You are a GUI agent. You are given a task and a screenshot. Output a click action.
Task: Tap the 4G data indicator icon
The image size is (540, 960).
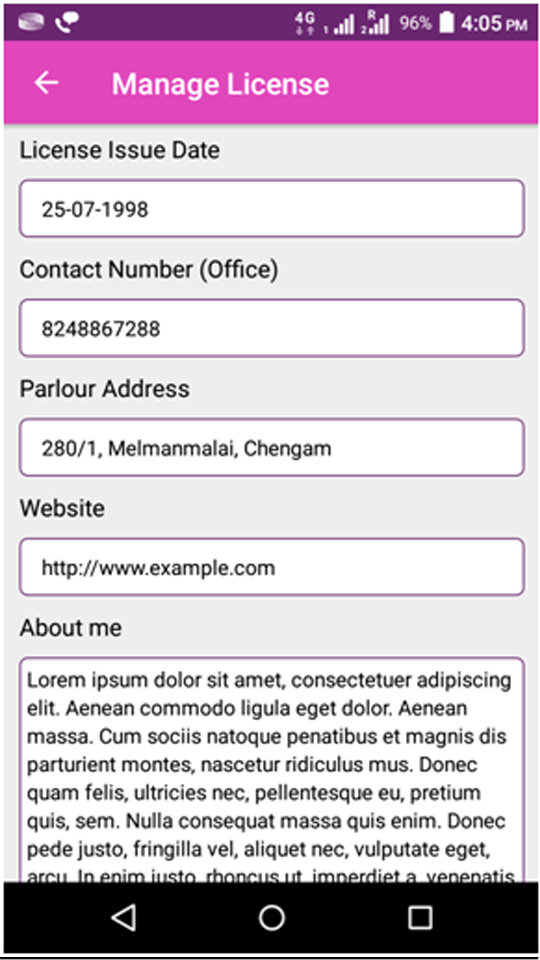304,23
